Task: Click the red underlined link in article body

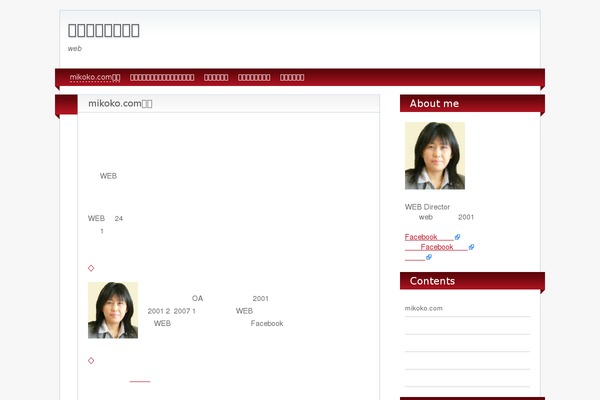Action: pos(140,380)
